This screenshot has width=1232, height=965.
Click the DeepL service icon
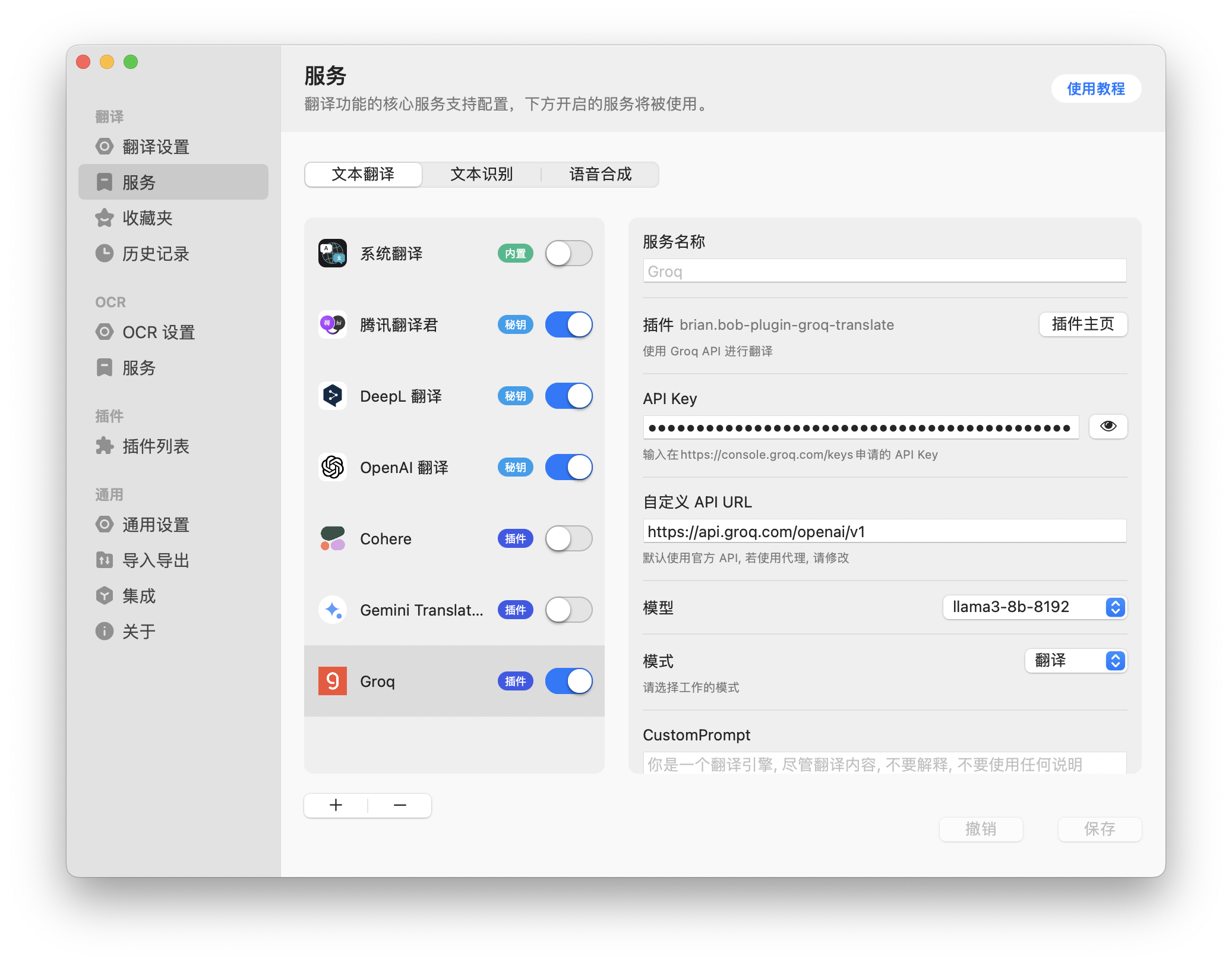(333, 396)
